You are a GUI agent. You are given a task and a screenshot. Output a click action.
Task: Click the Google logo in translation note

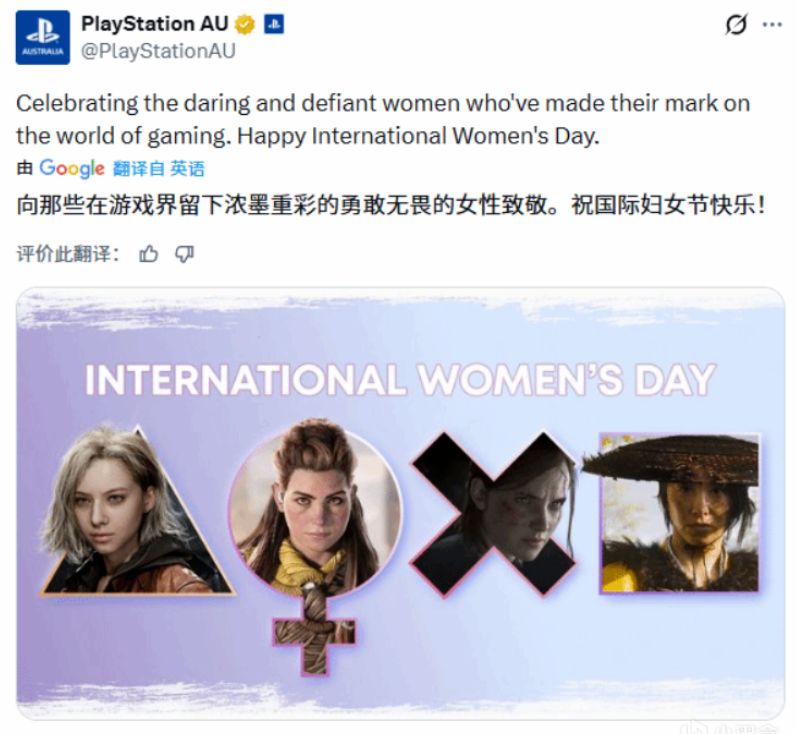click(72, 169)
